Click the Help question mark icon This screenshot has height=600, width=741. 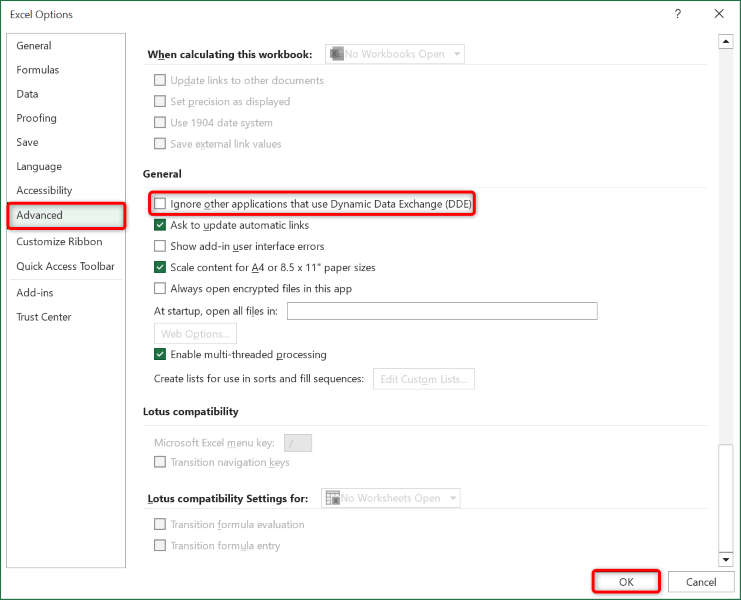(678, 14)
